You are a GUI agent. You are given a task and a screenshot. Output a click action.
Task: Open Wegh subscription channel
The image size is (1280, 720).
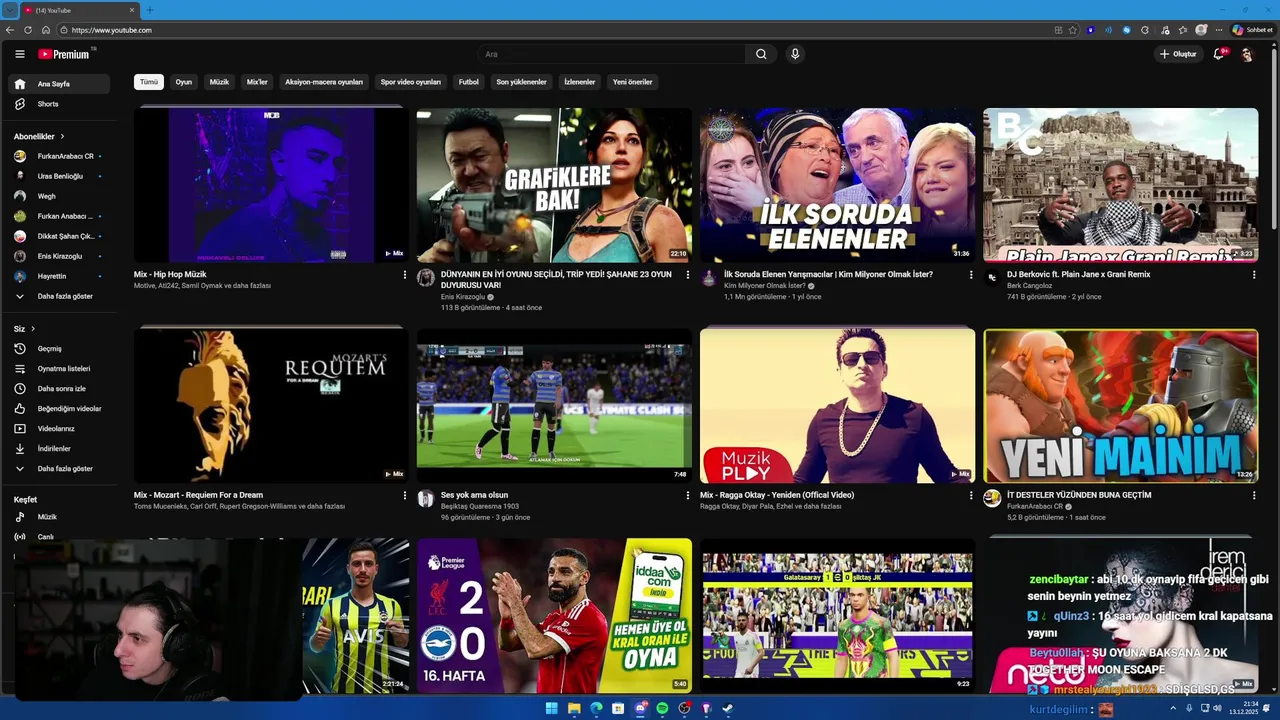[59, 196]
